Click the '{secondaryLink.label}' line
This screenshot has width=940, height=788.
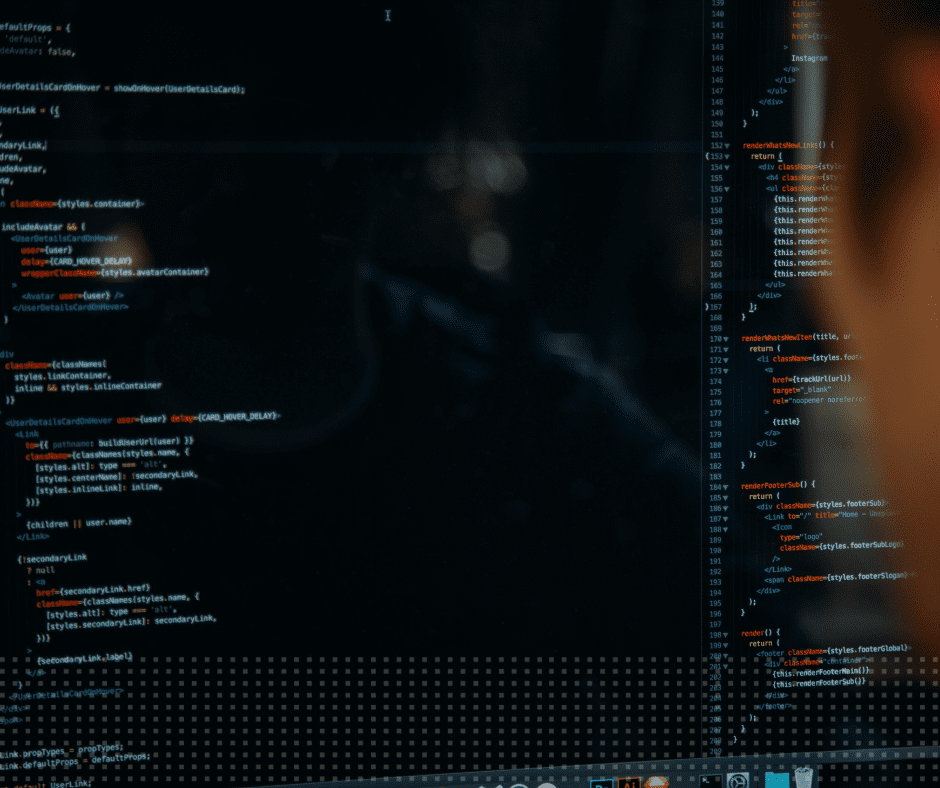point(85,658)
